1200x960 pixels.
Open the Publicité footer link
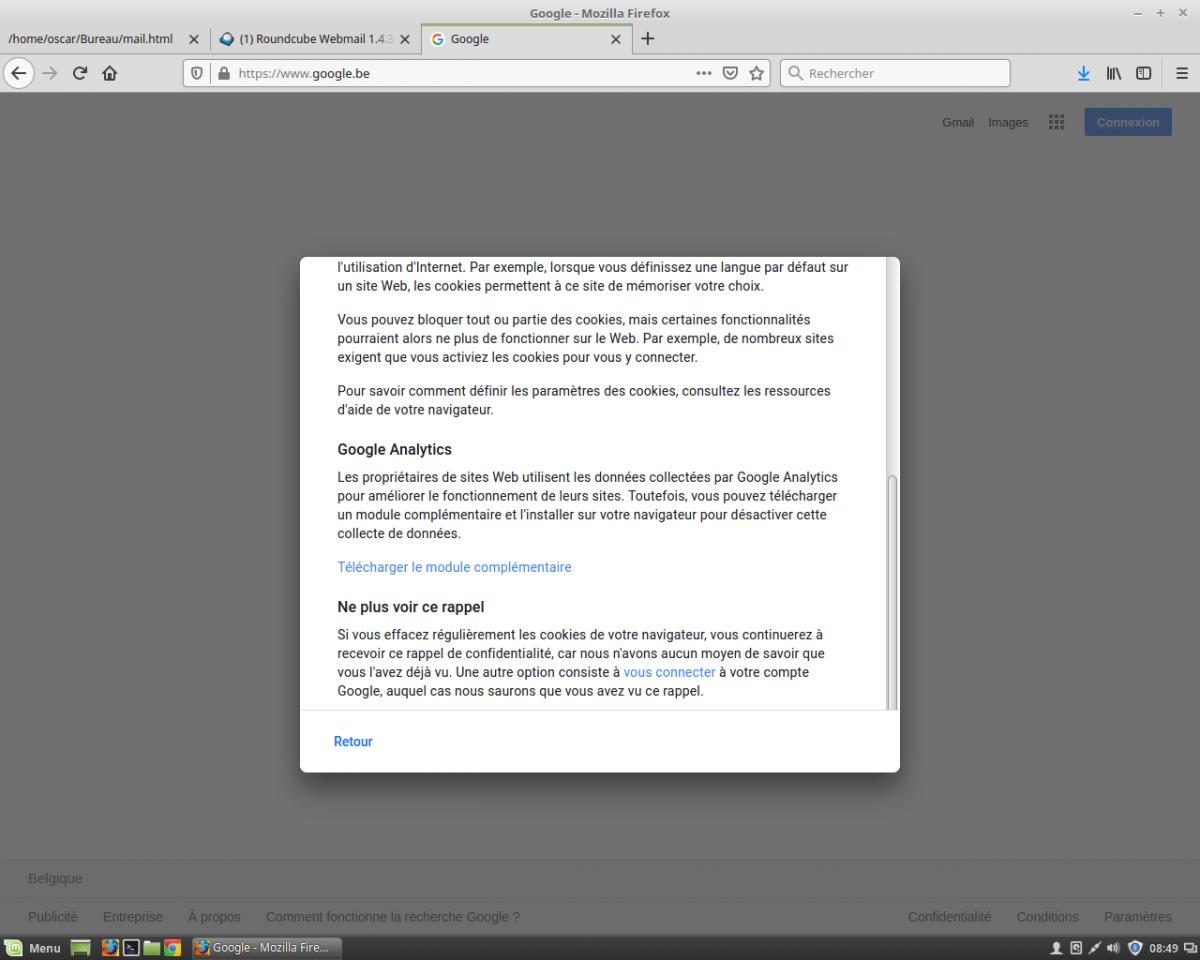pos(53,916)
